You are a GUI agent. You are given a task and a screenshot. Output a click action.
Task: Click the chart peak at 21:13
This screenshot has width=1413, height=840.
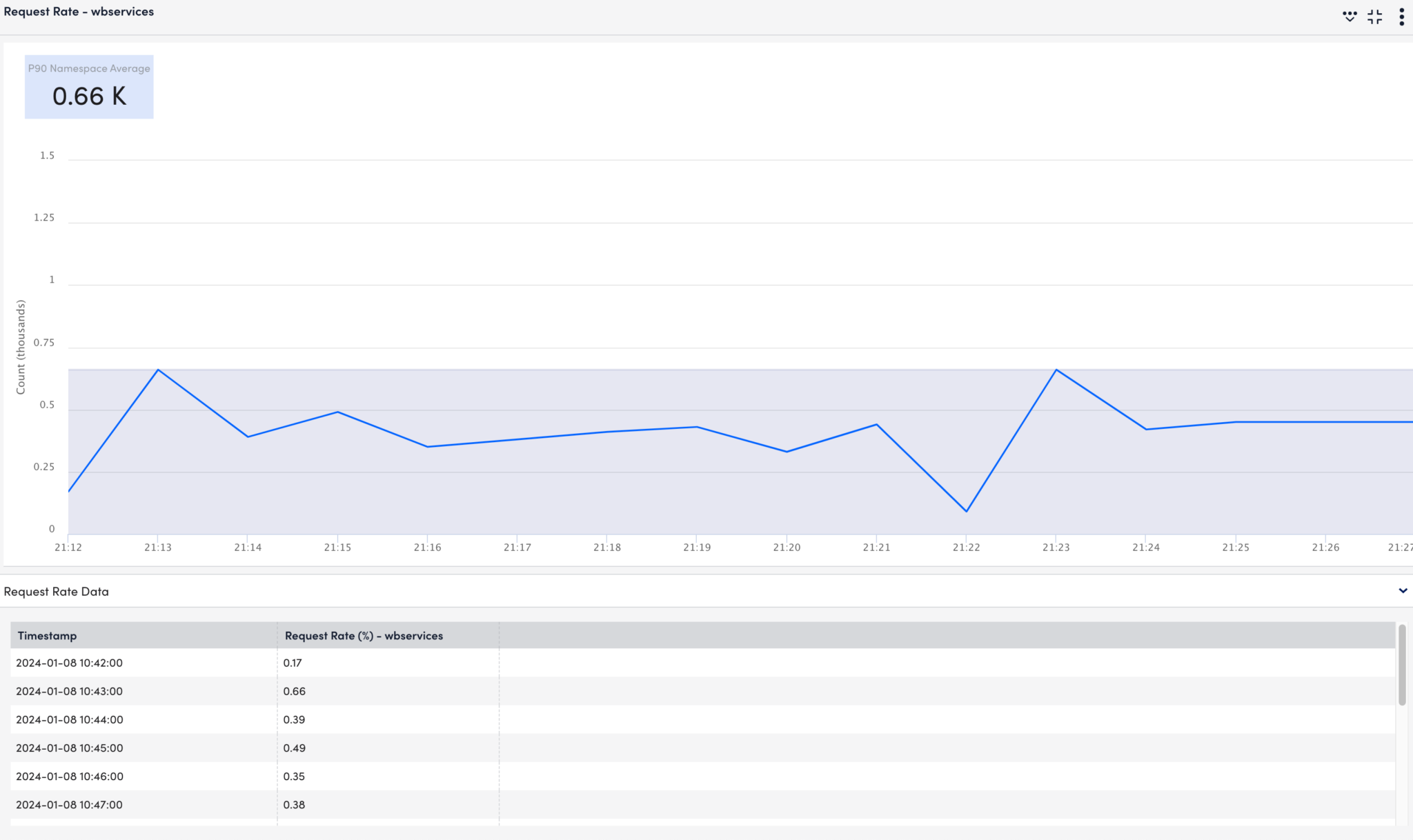point(158,370)
